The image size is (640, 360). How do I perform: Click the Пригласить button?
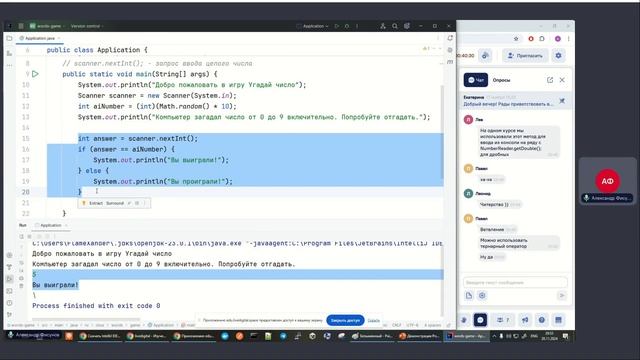pos(525,56)
